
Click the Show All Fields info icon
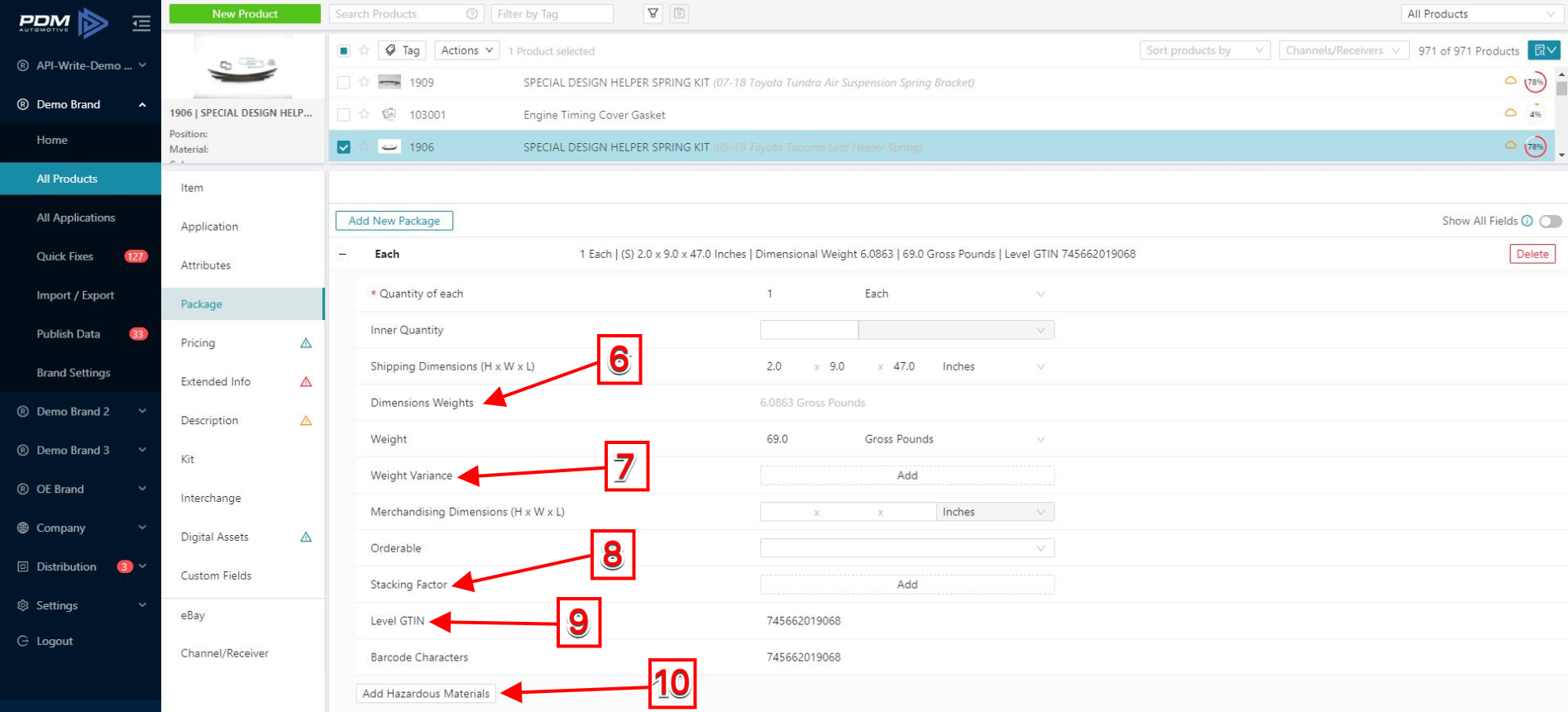(1527, 221)
